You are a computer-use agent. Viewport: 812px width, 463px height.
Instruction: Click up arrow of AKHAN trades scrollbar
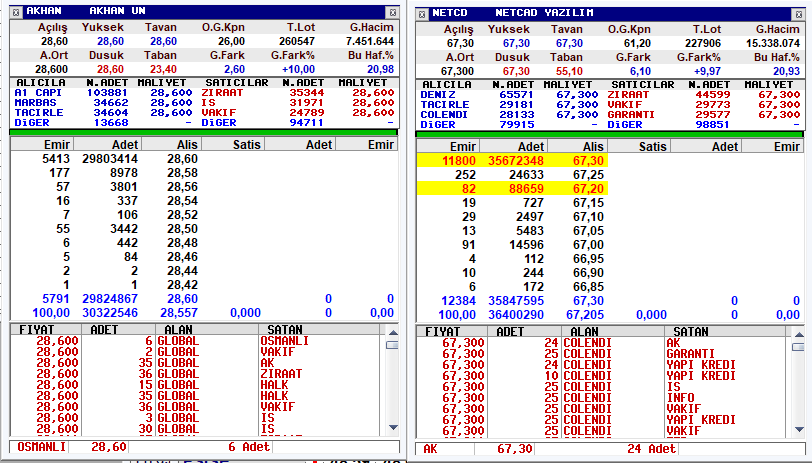pos(393,332)
